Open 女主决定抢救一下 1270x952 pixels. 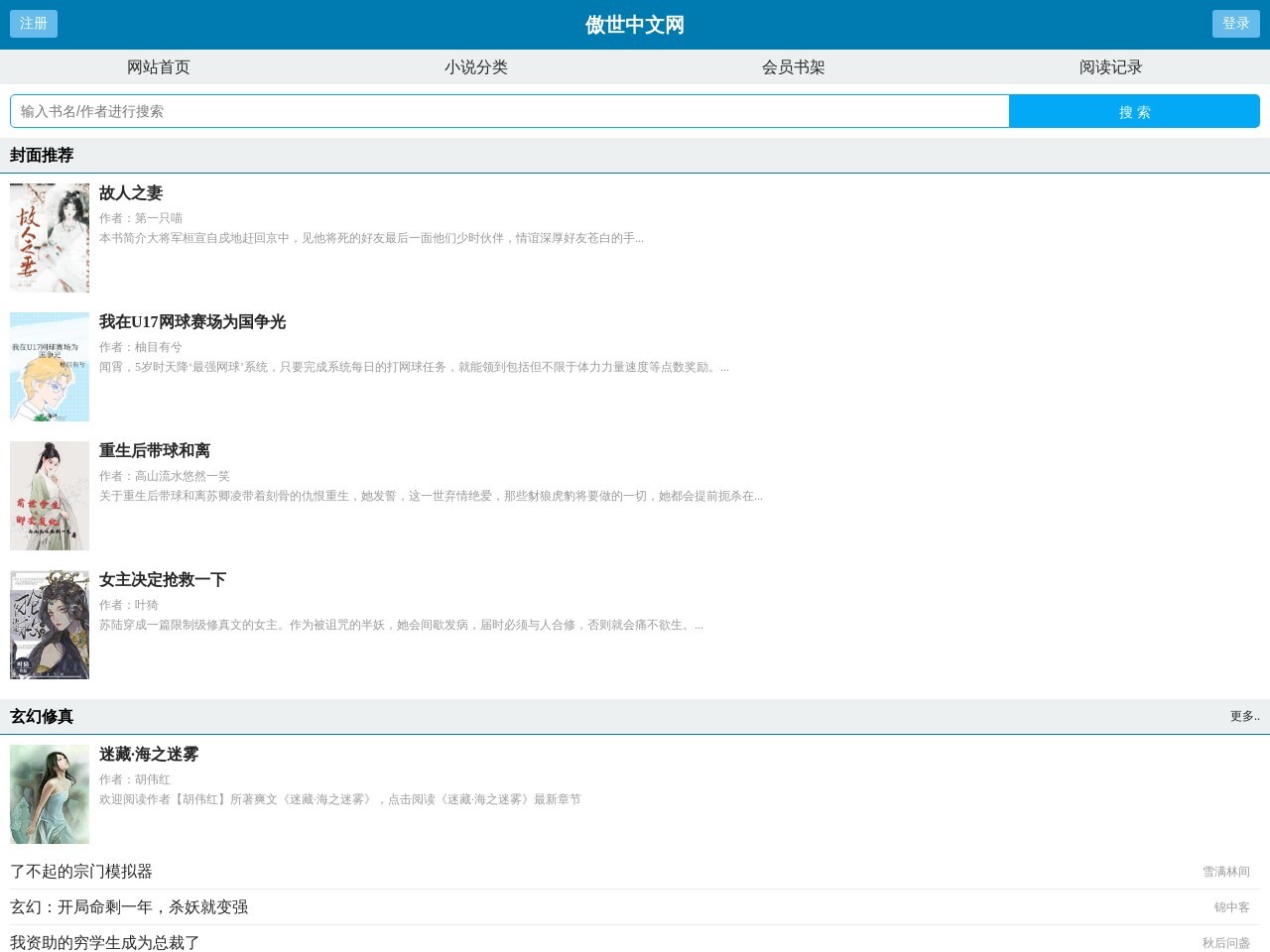tap(162, 579)
